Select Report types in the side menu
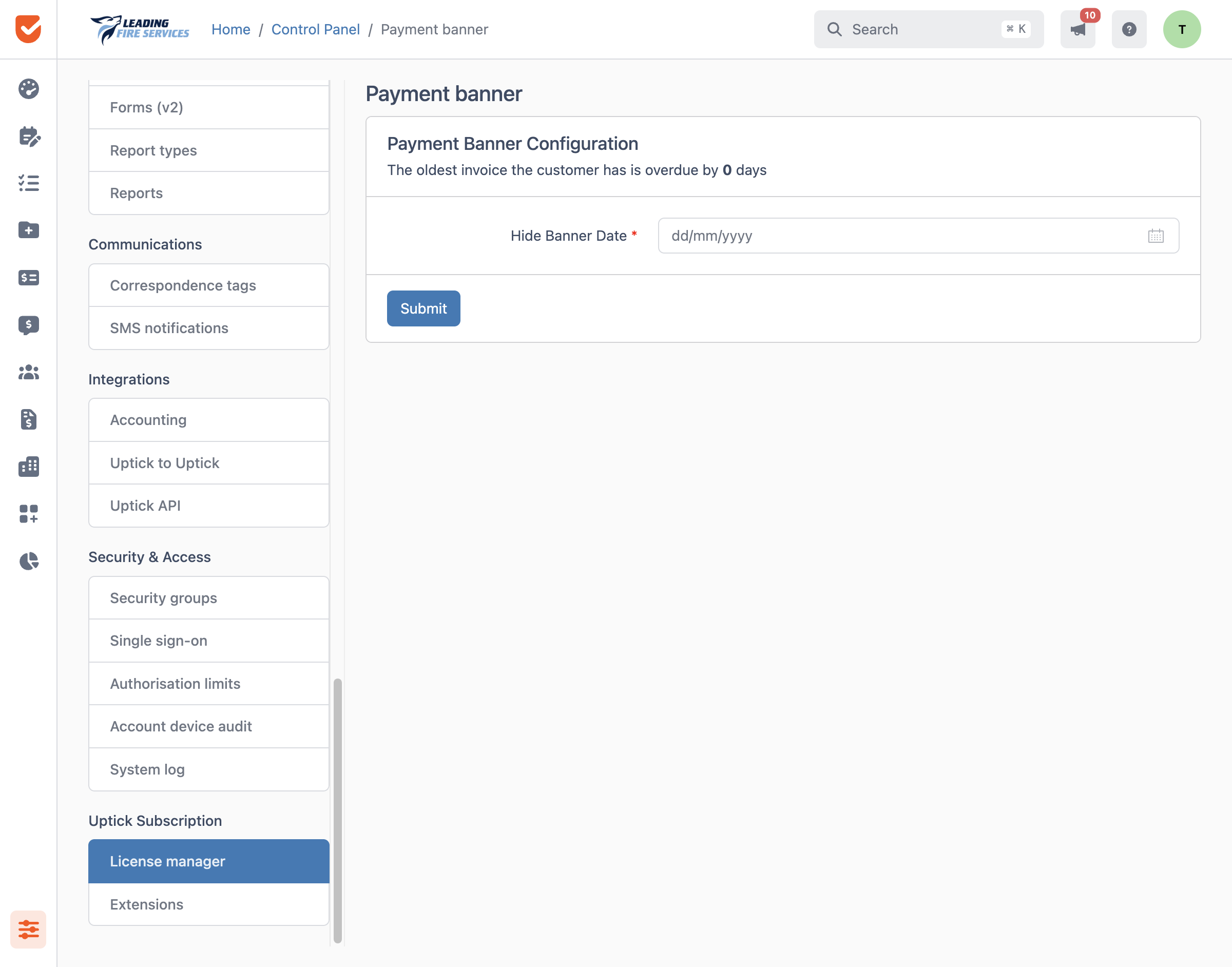1232x967 pixels. pos(209,150)
